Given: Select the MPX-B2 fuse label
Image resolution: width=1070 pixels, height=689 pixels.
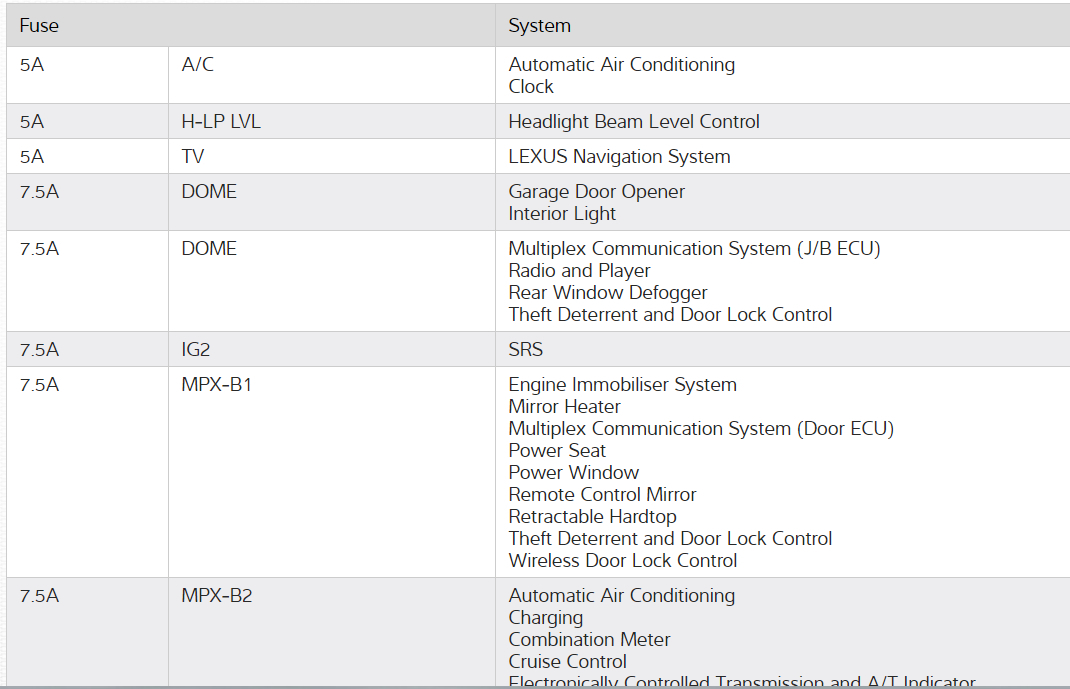Looking at the screenshot, I should pos(217,596).
